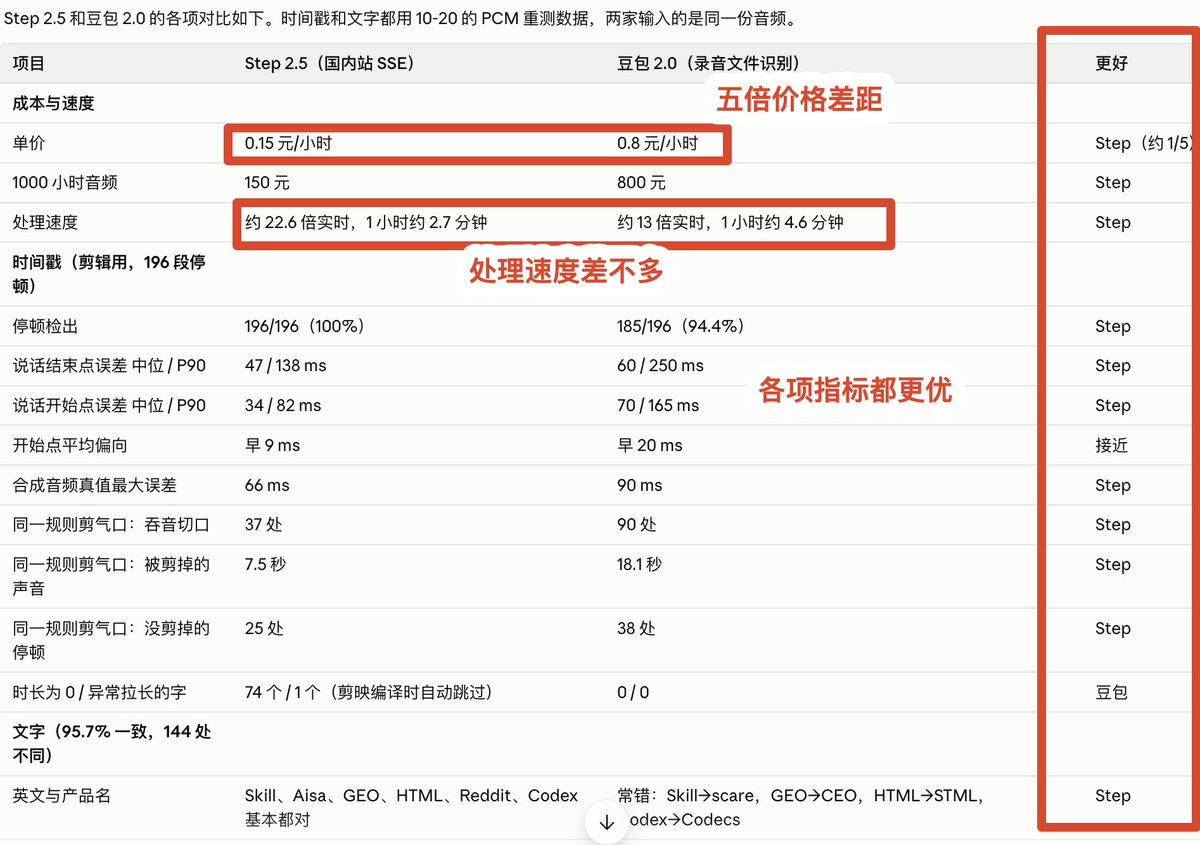The height and width of the screenshot is (845, 1200).
Task: Click the 早 9 ms cell
Action: coord(272,445)
